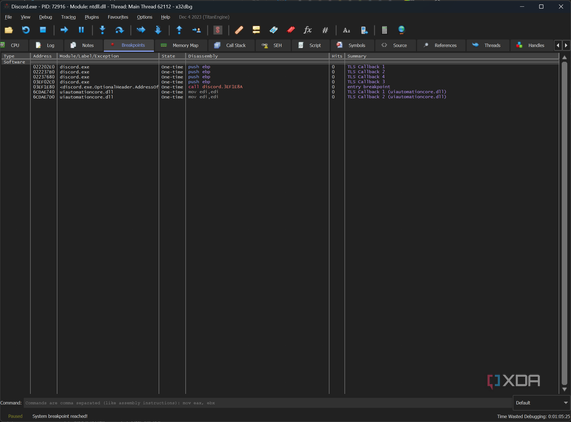Select the entry breakpoint row
Image resolution: width=571 pixels, height=422 pixels.
point(280,87)
